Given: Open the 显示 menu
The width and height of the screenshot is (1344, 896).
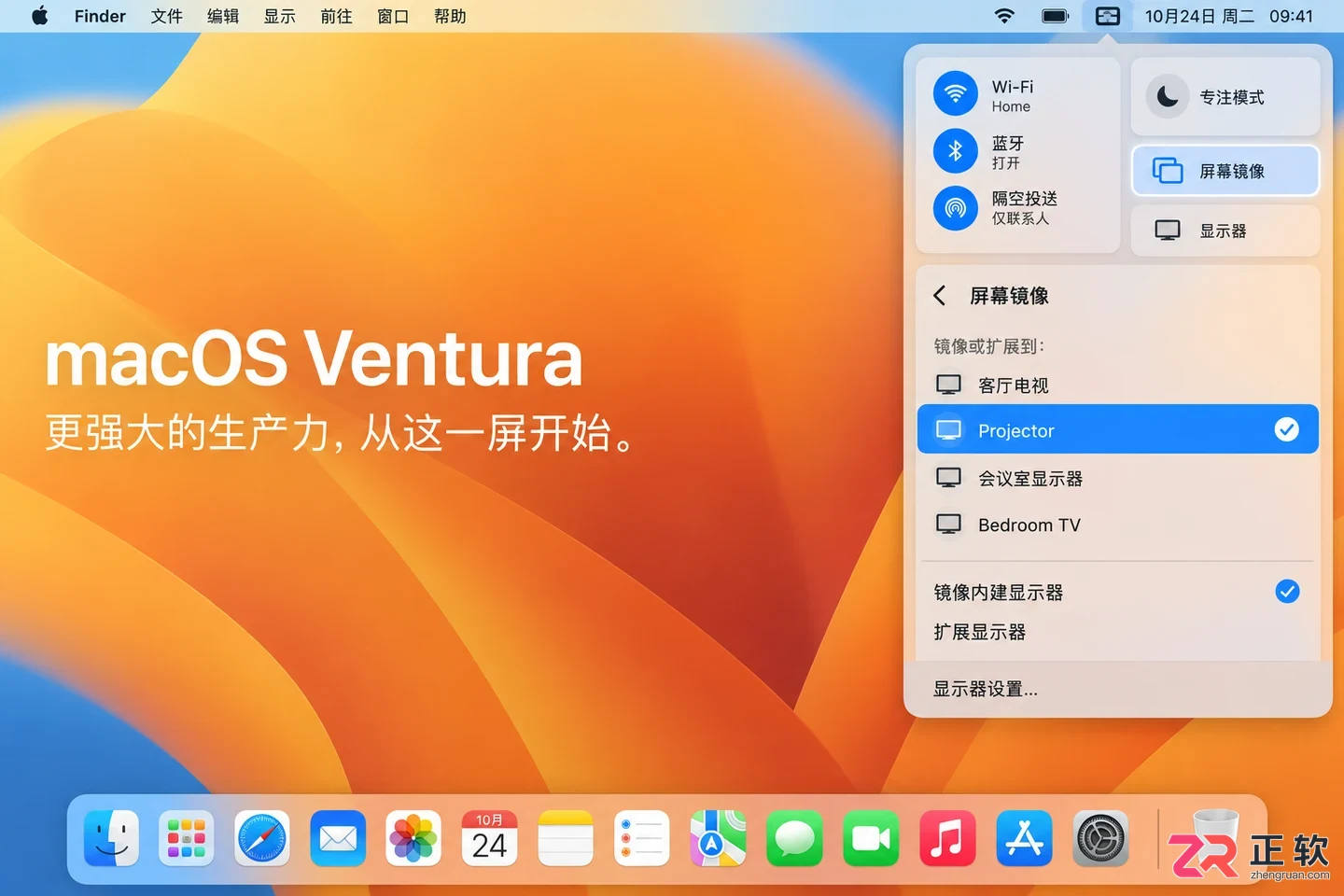Looking at the screenshot, I should (x=280, y=16).
